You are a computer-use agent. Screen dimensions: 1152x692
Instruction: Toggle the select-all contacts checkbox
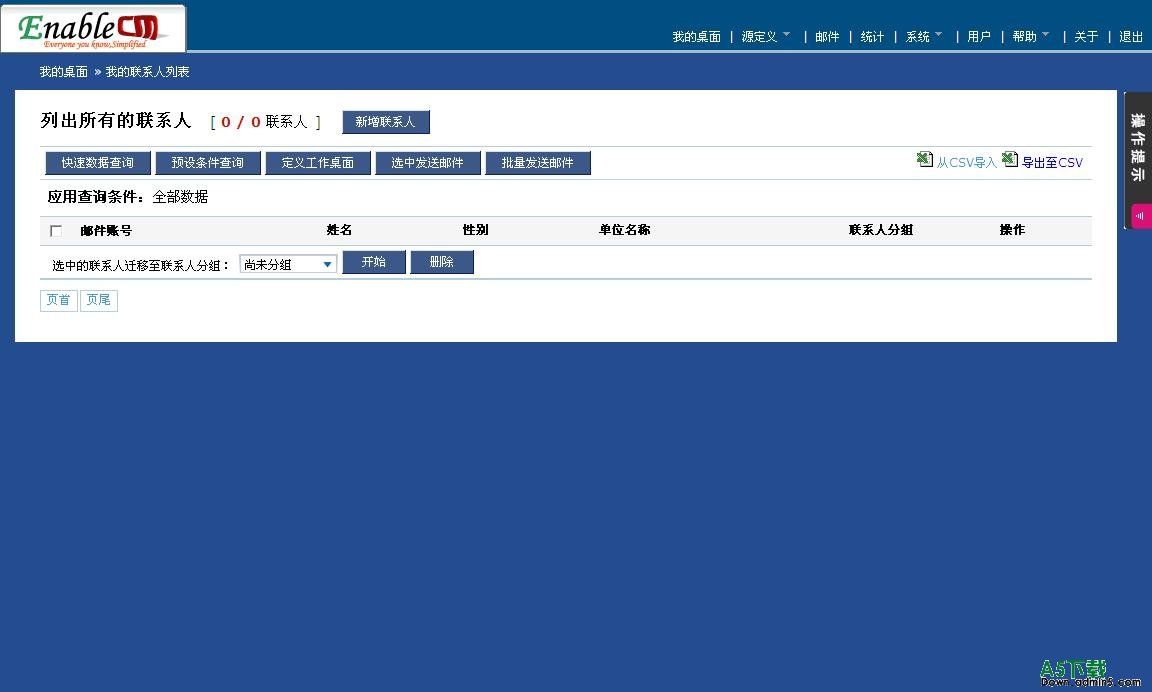click(x=56, y=231)
